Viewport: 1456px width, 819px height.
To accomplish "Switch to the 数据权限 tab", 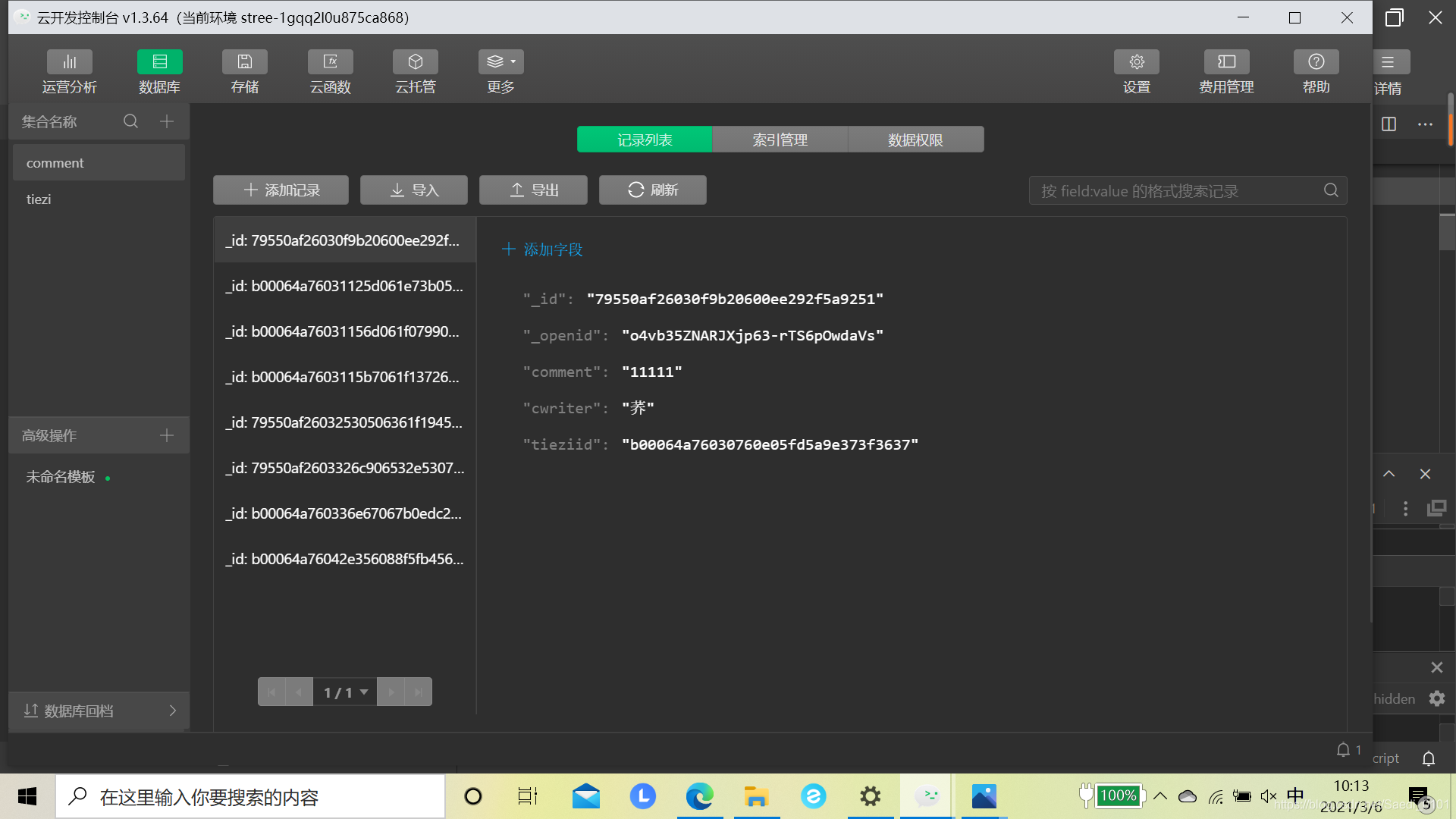I will click(915, 140).
